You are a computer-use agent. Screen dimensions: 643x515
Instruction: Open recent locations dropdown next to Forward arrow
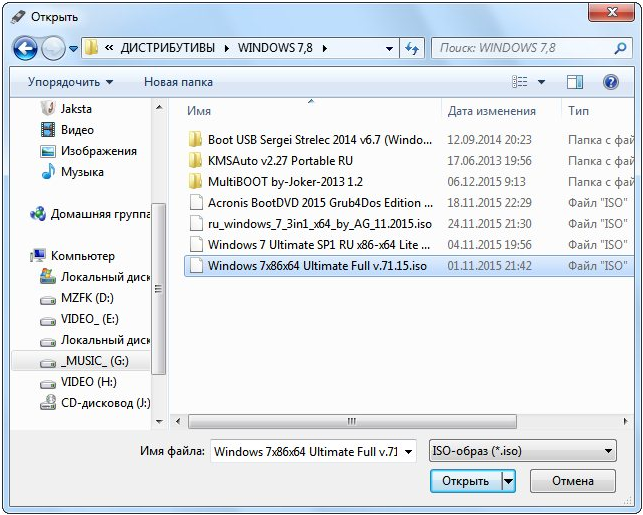point(73,49)
